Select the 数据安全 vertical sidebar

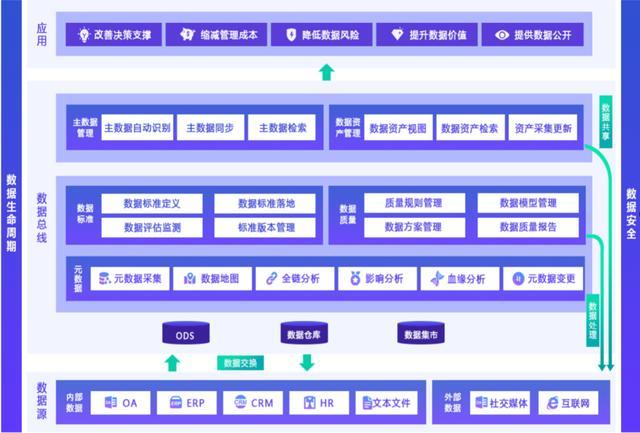tap(631, 216)
